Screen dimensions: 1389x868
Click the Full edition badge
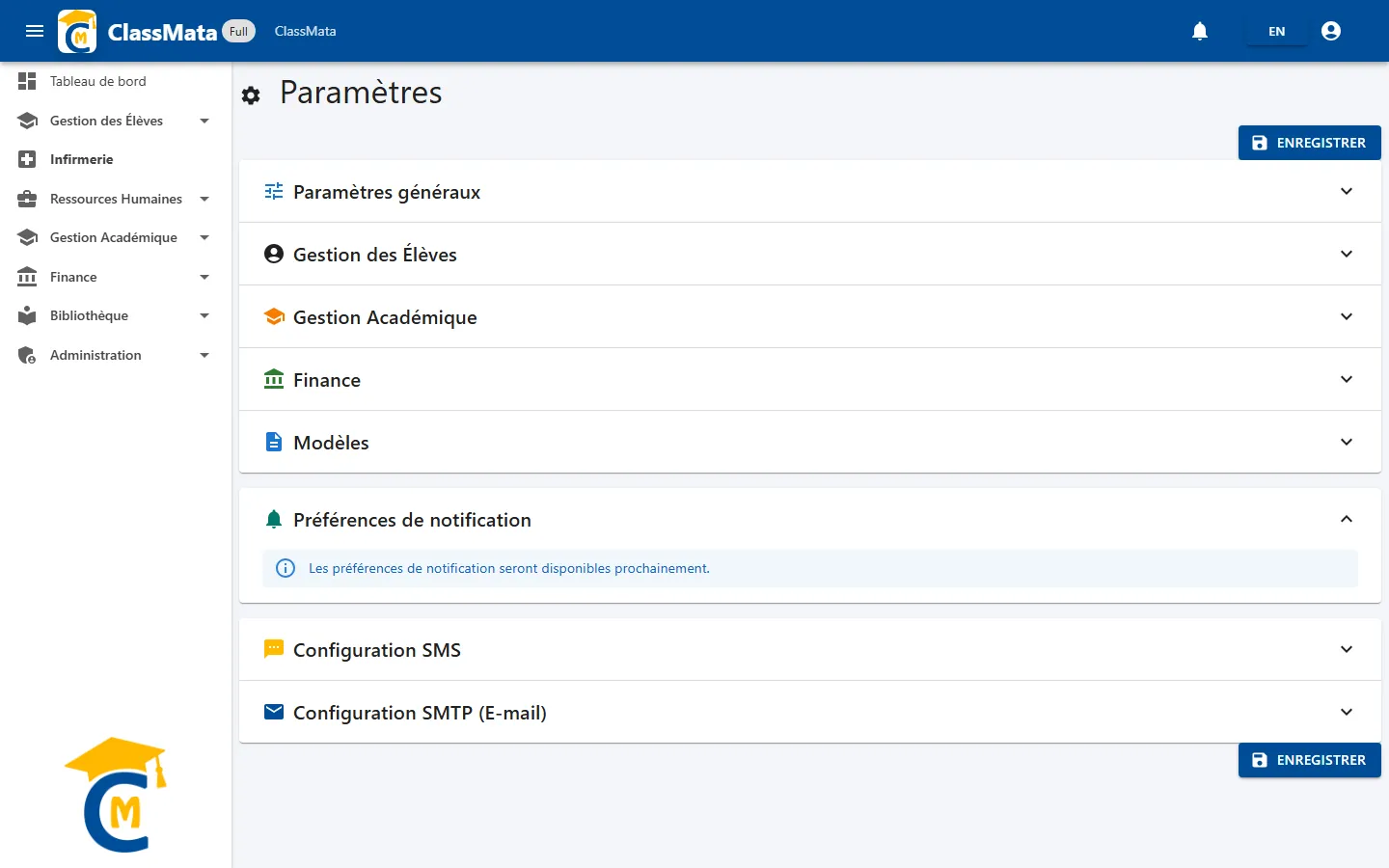239,31
